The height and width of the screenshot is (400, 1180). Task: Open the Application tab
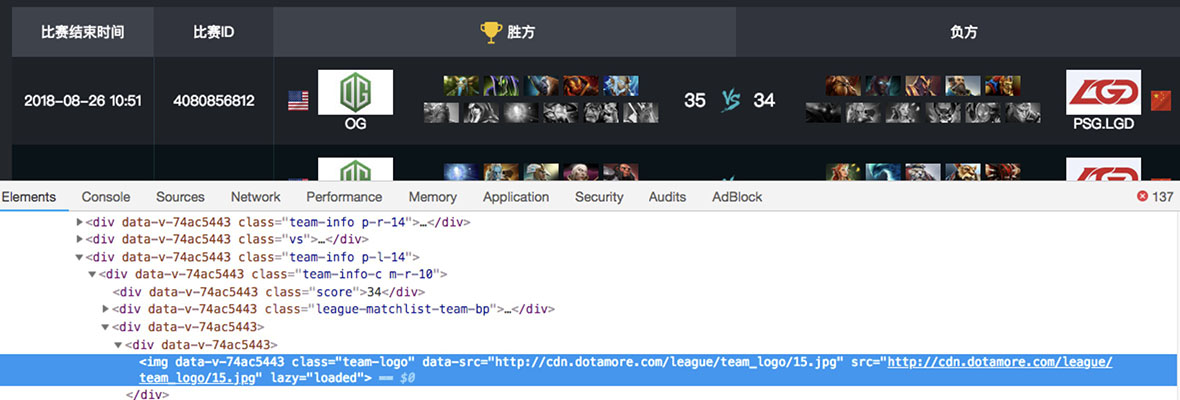[516, 197]
